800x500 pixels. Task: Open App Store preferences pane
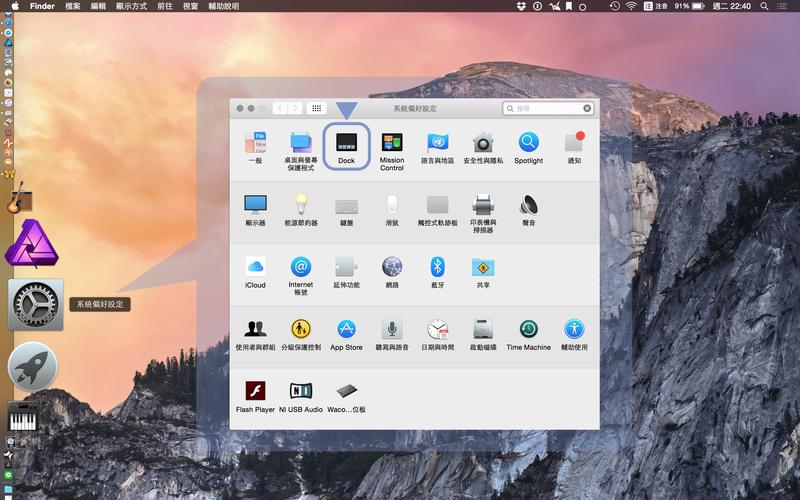pos(346,334)
